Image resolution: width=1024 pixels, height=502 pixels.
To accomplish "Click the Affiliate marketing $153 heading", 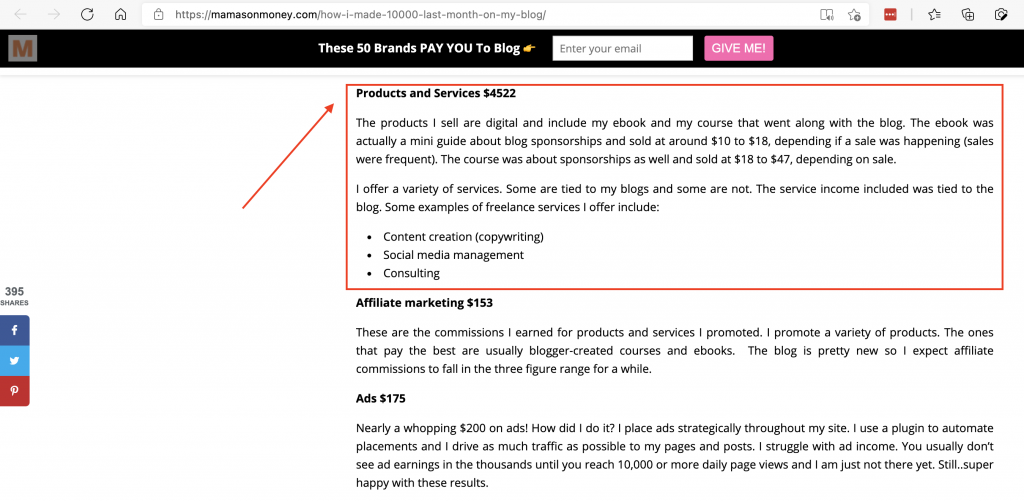I will [424, 302].
